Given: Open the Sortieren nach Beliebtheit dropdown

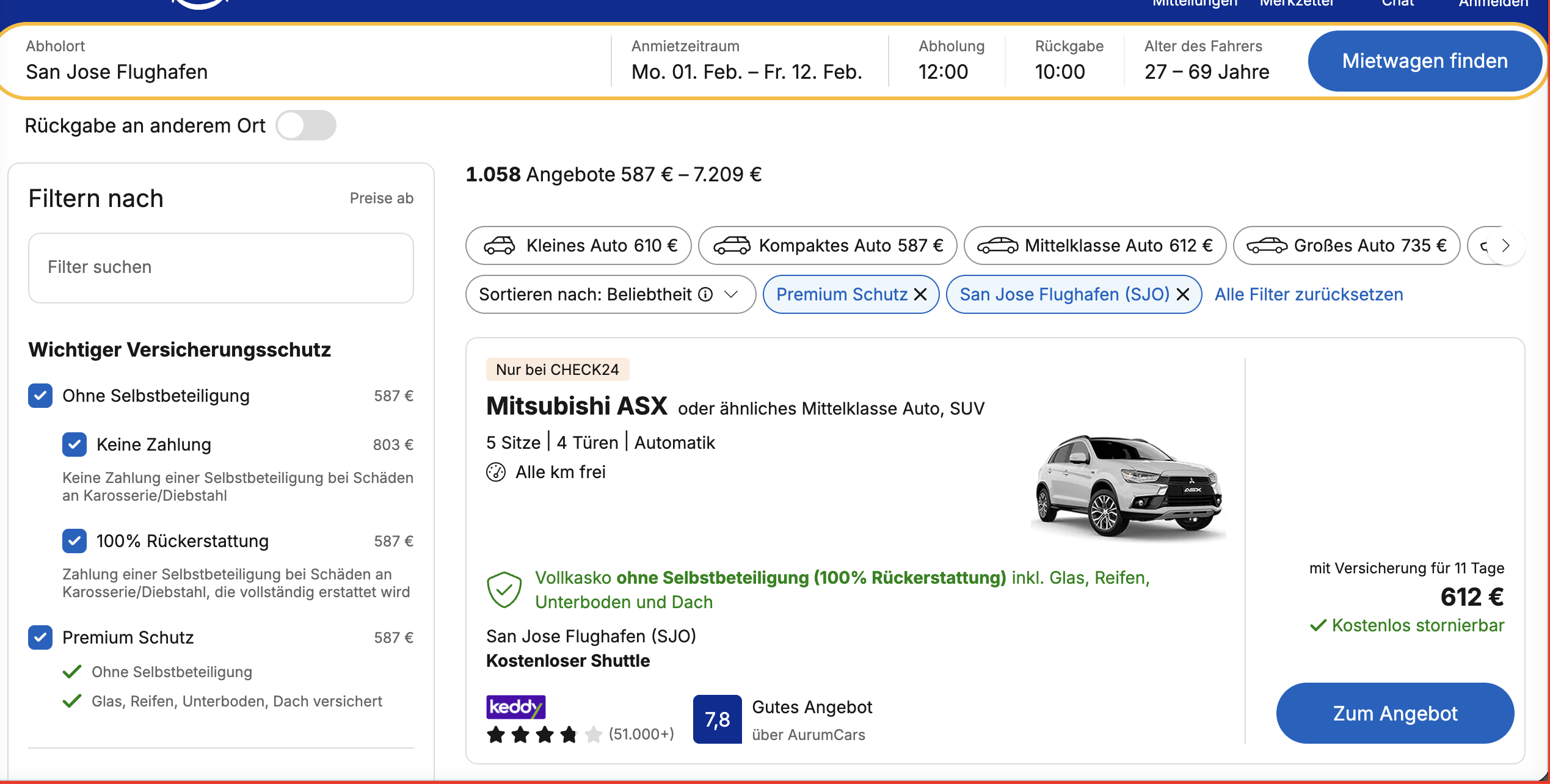Looking at the screenshot, I should click(x=611, y=294).
